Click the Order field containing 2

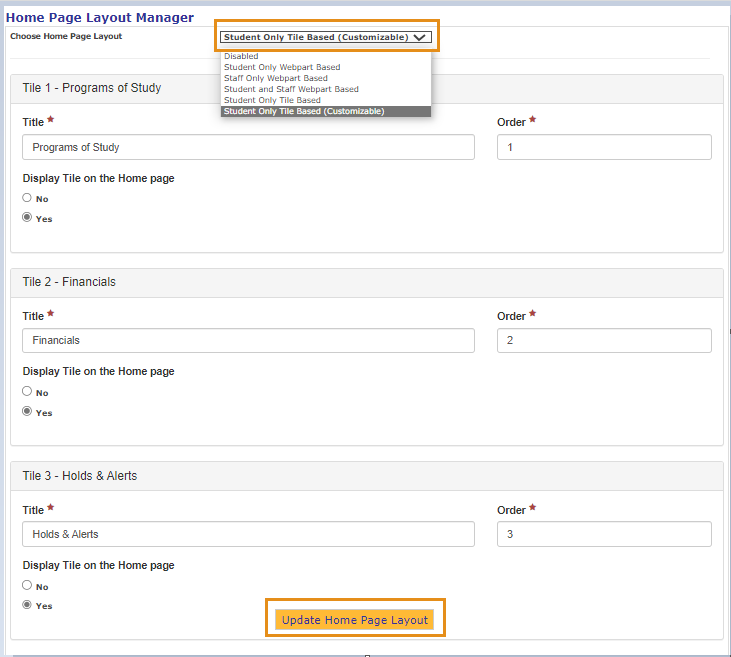[x=604, y=340]
